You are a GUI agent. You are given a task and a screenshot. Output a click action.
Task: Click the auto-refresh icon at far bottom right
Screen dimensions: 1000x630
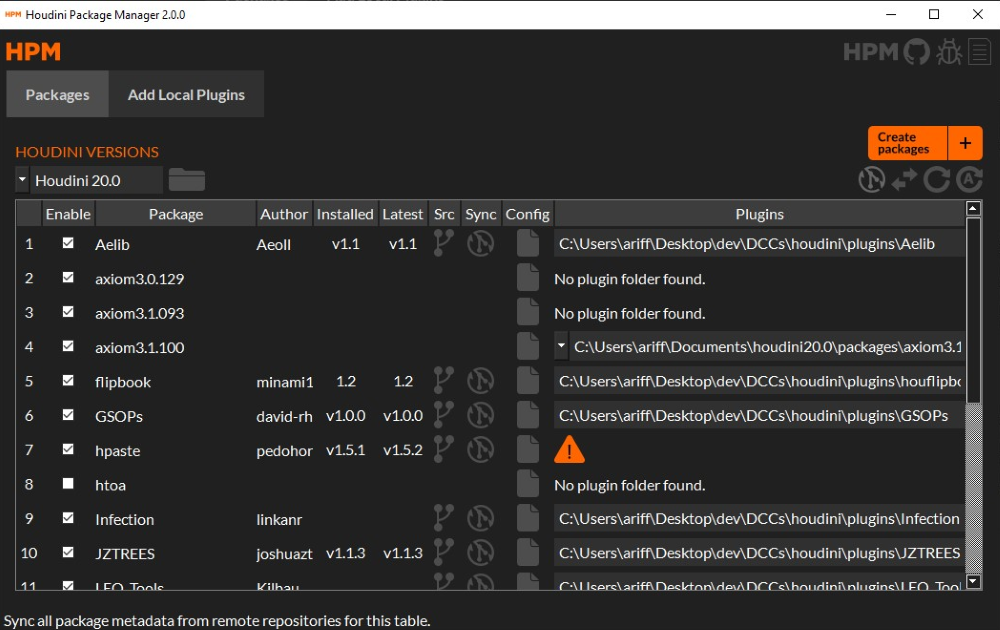[968, 180]
